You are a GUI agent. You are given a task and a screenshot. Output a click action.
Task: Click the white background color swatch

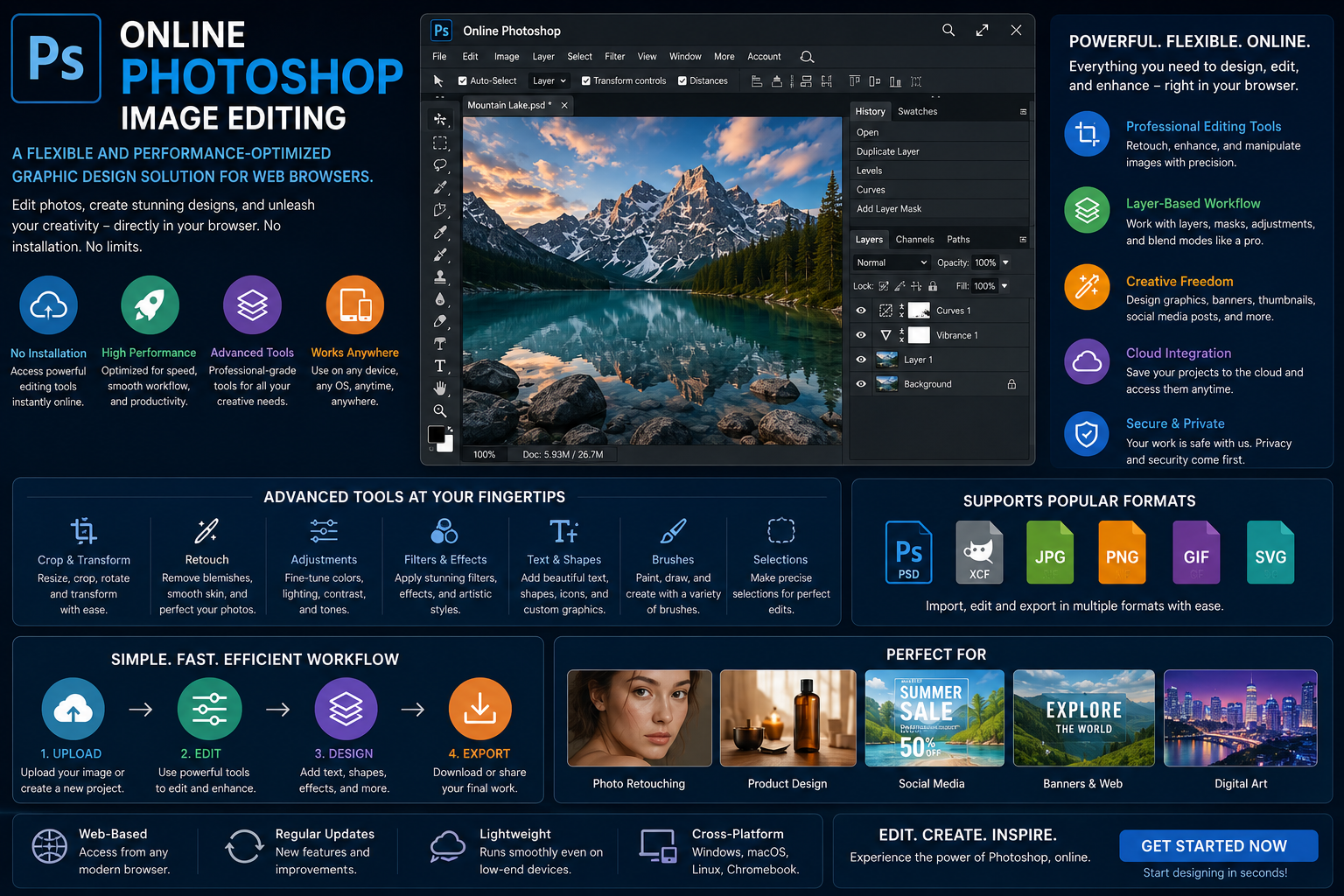pyautogui.click(x=448, y=445)
